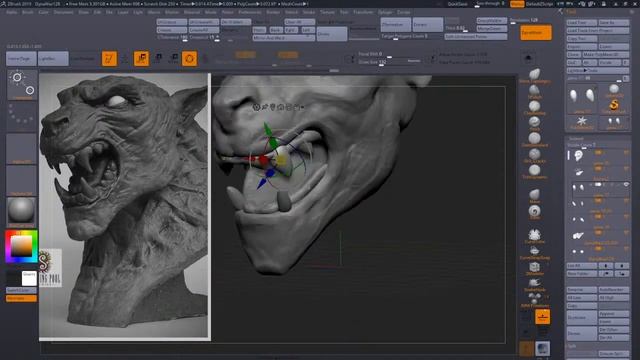The width and height of the screenshot is (640, 360).
Task: Open the stroke type dots picker
Action: 22,116
